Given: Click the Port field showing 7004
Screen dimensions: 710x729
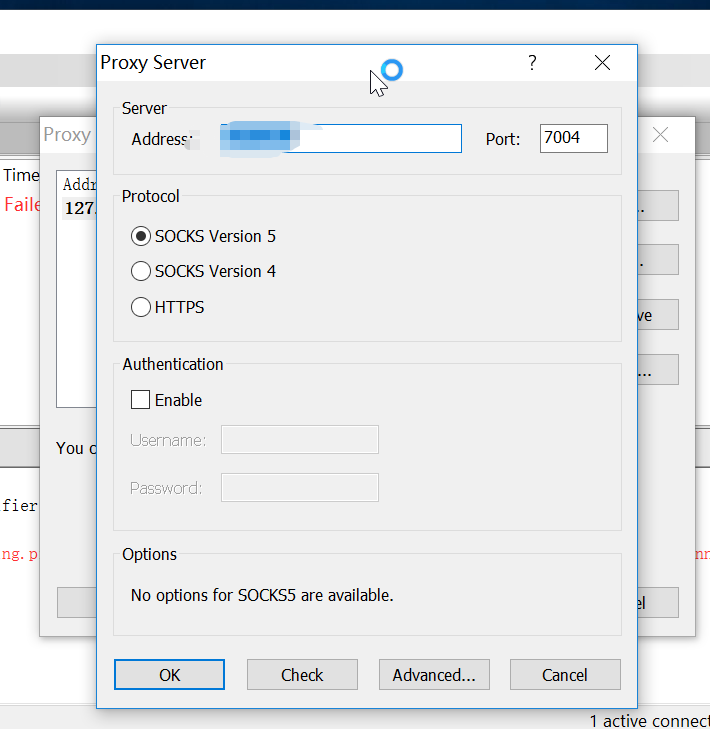Looking at the screenshot, I should coord(573,138).
